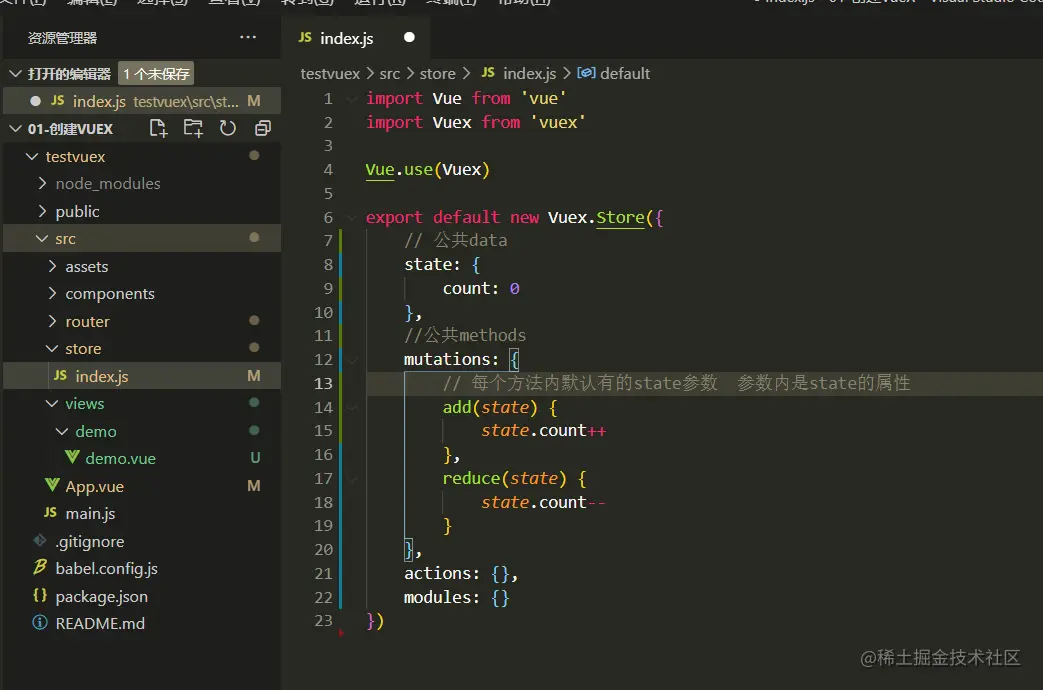Image resolution: width=1043 pixels, height=690 pixels.
Task: Expand the router folder
Action: click(52, 321)
